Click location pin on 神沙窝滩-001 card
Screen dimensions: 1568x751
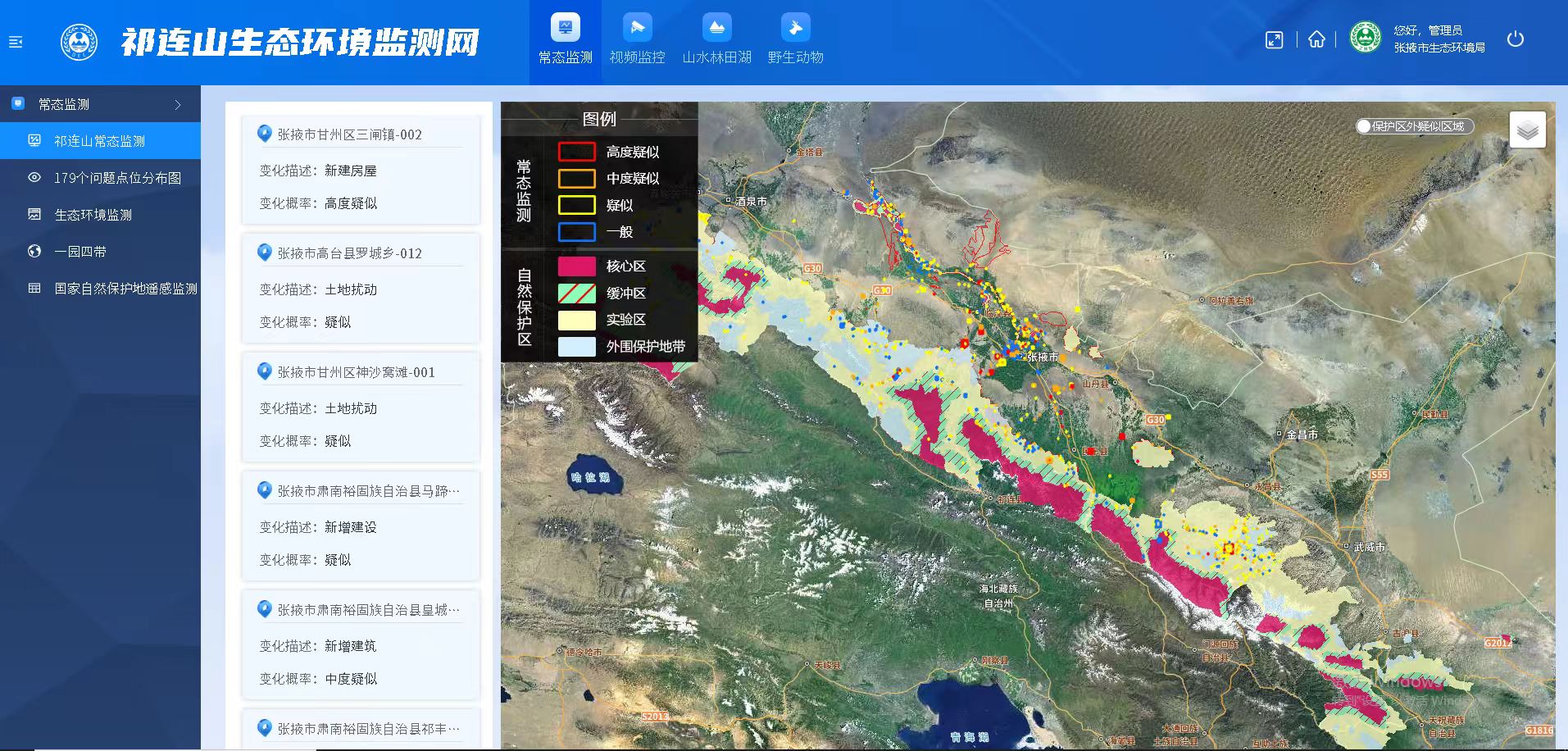click(x=264, y=371)
